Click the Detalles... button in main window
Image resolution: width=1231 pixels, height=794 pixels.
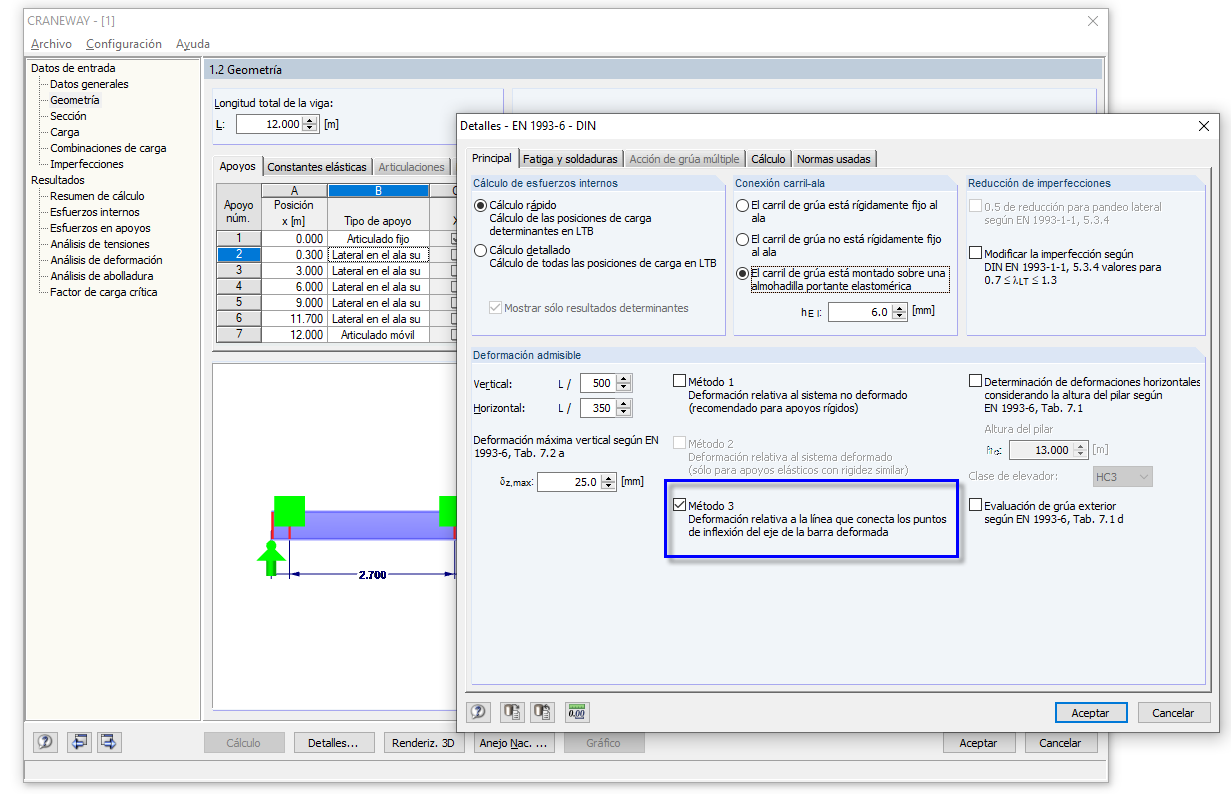(334, 743)
